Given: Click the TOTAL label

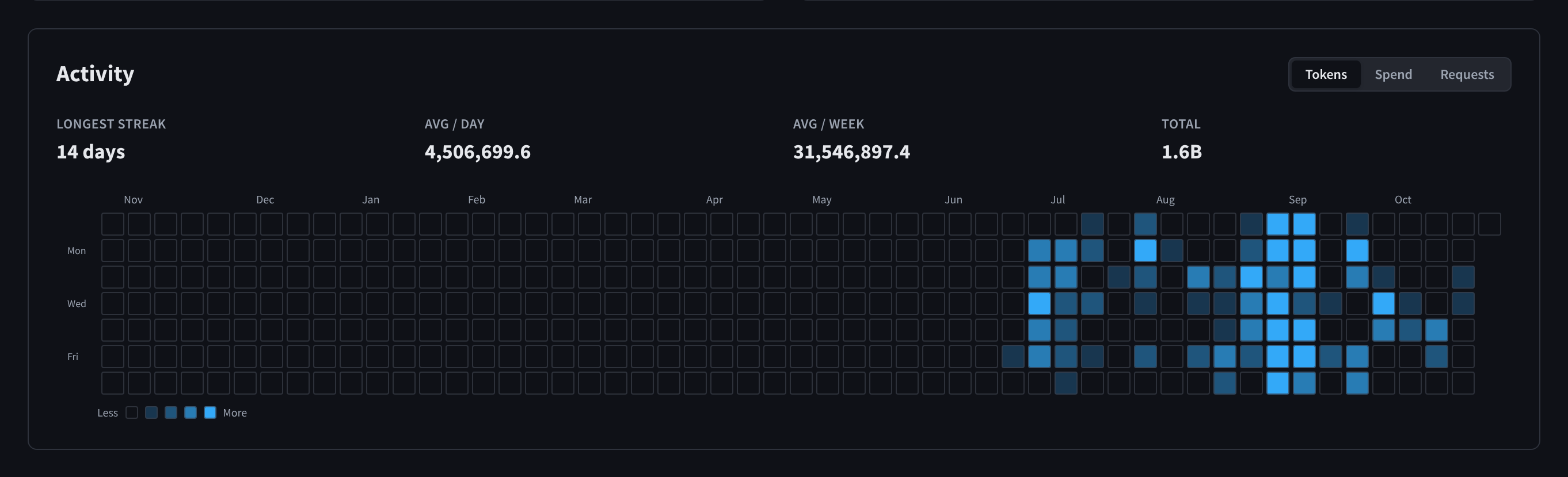Looking at the screenshot, I should pyautogui.click(x=1180, y=124).
